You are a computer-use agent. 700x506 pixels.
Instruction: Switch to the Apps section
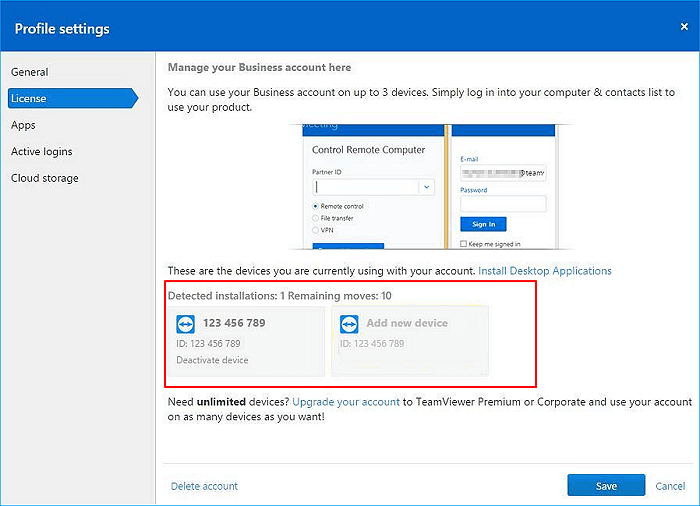(x=24, y=125)
